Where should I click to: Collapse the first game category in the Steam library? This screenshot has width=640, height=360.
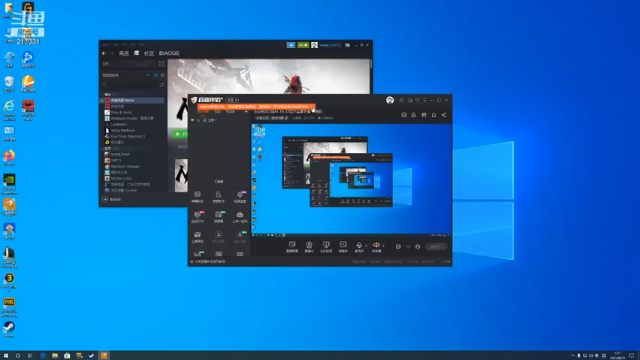click(x=102, y=94)
